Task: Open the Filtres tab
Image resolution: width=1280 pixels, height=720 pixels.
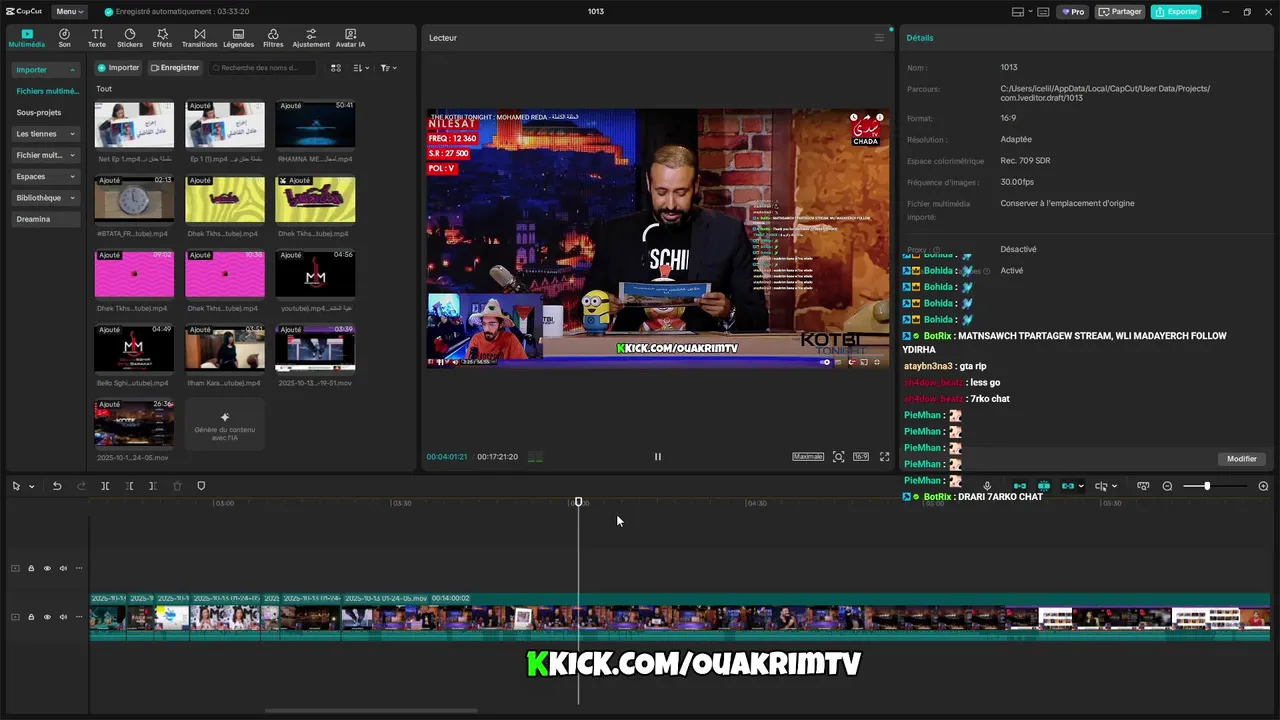Action: (273, 38)
